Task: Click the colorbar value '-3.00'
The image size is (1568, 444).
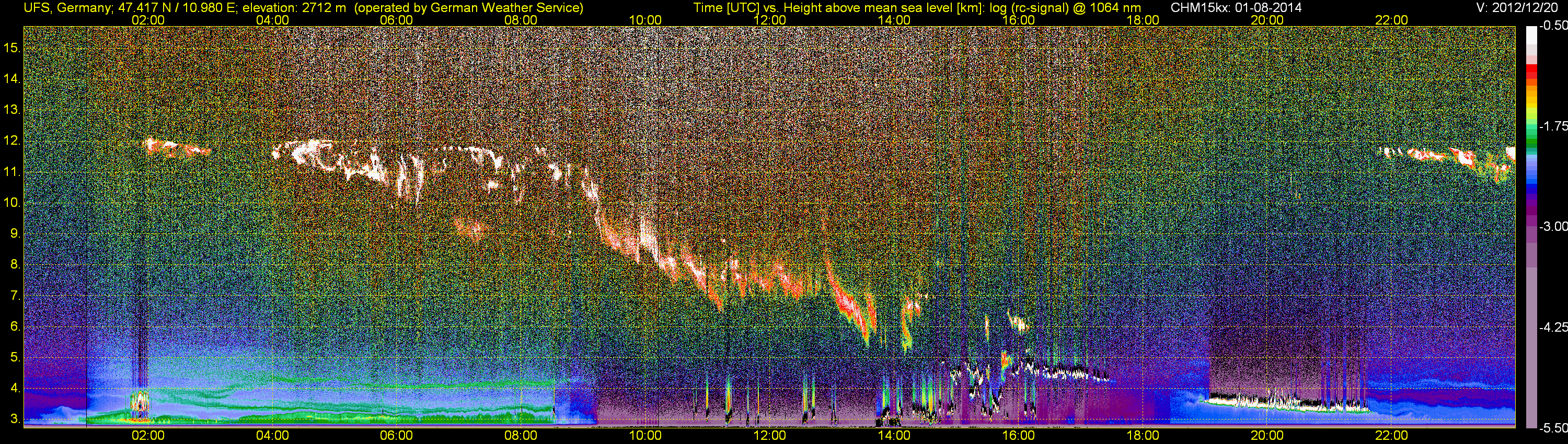Action: (1553, 226)
